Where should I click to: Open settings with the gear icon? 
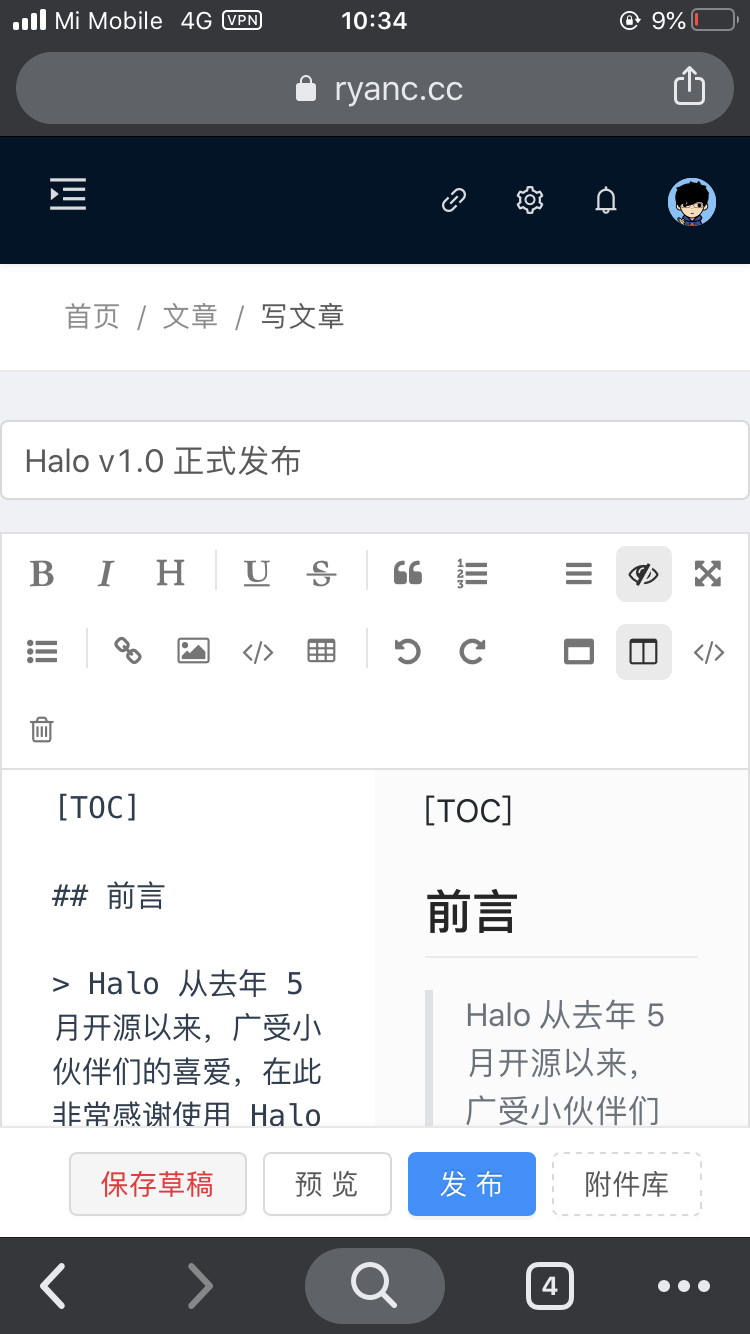(529, 200)
